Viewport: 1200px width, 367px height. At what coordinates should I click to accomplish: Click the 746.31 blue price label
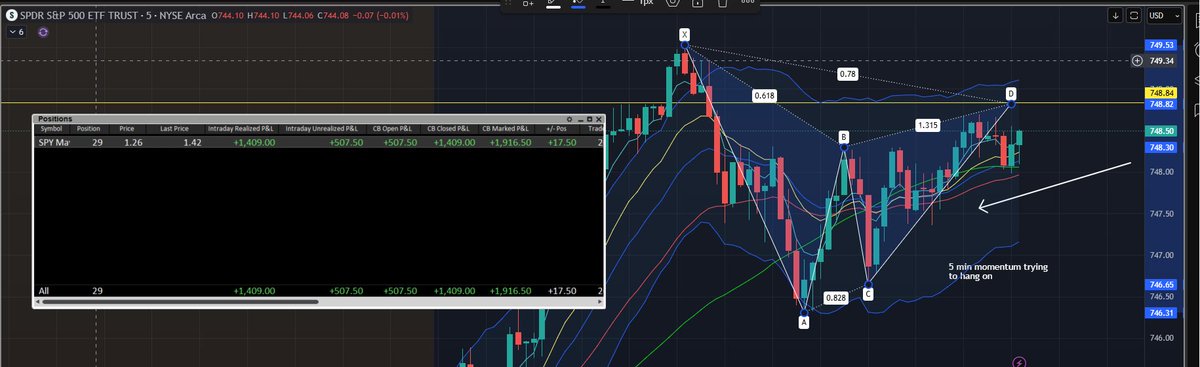1162,313
